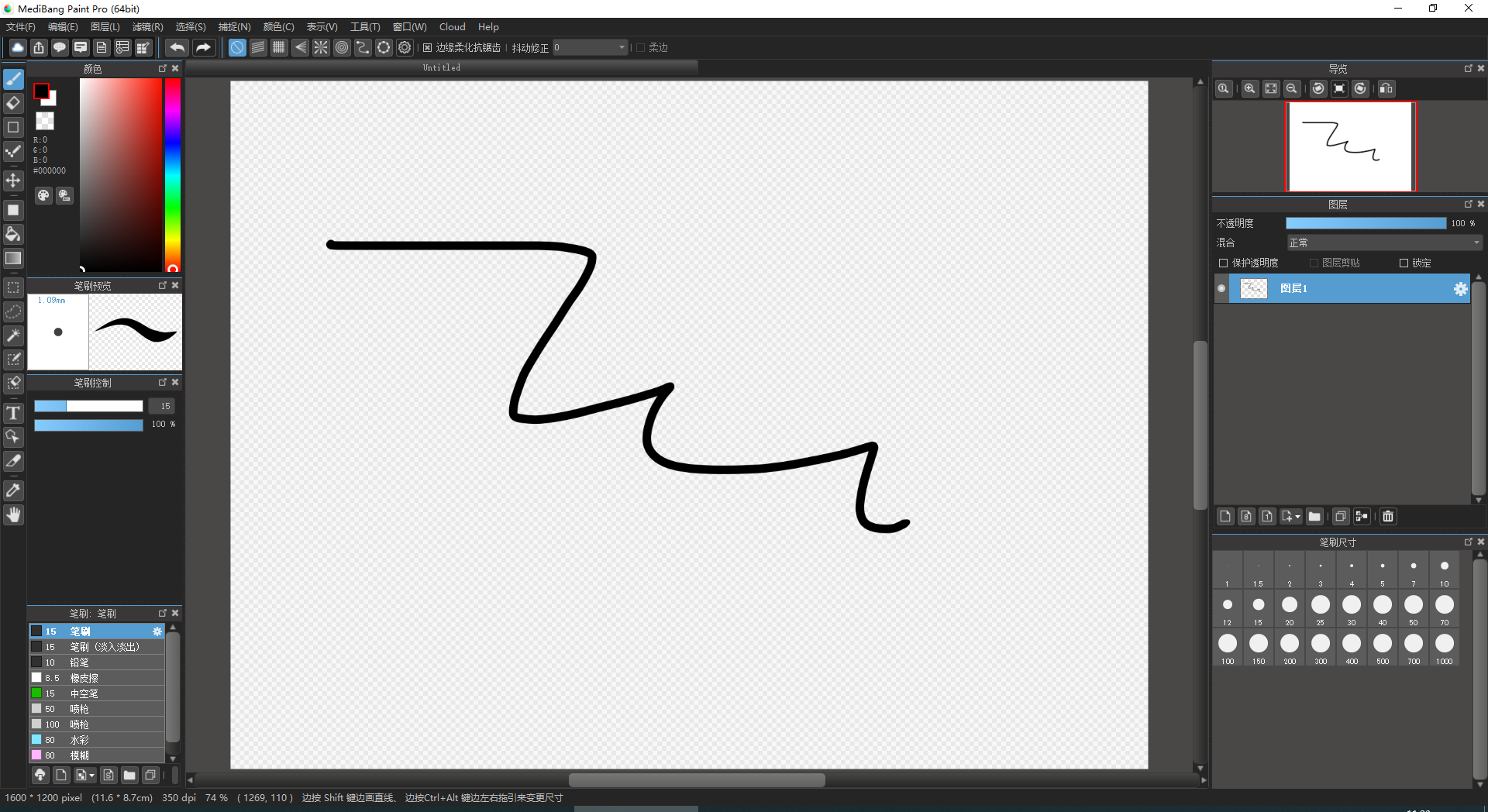Open 图层(L) menu
This screenshot has width=1488, height=812.
pyautogui.click(x=105, y=27)
